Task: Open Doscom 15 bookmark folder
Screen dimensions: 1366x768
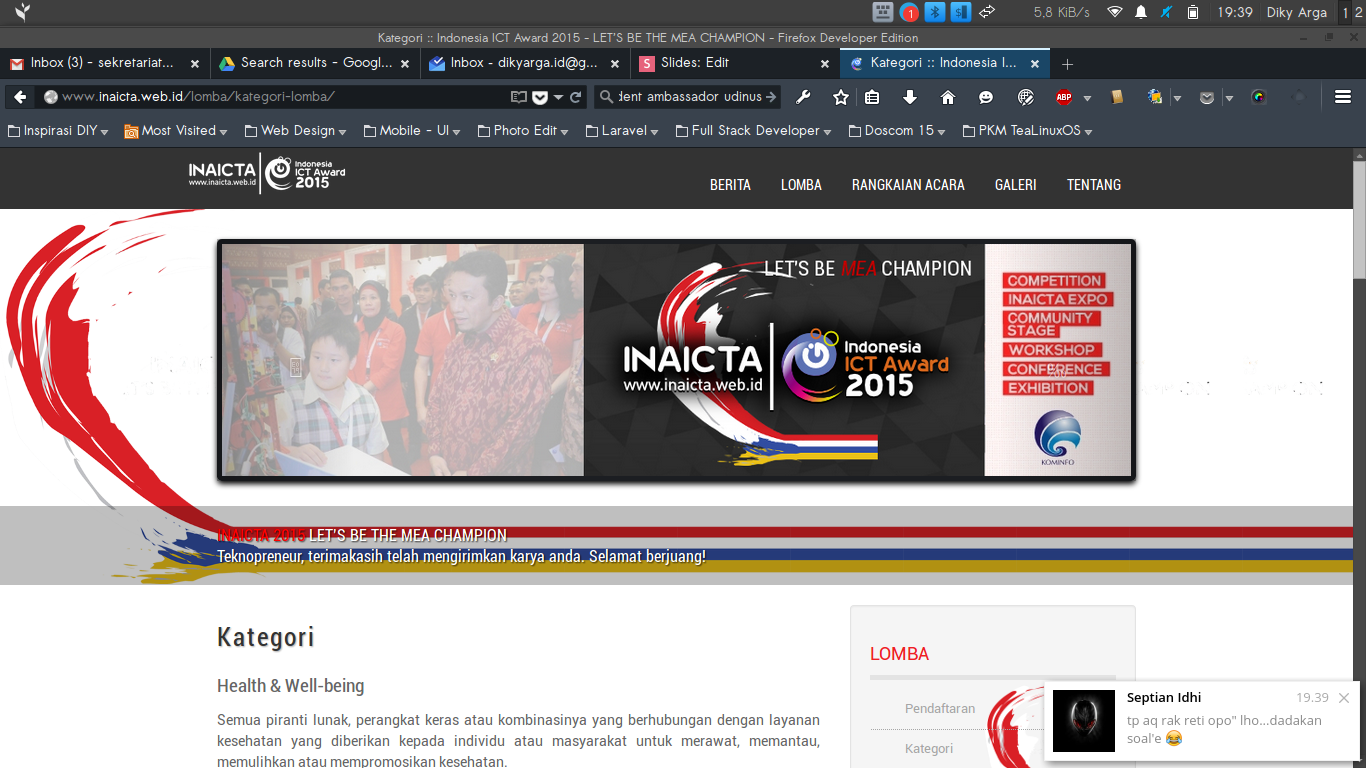Action: [896, 131]
